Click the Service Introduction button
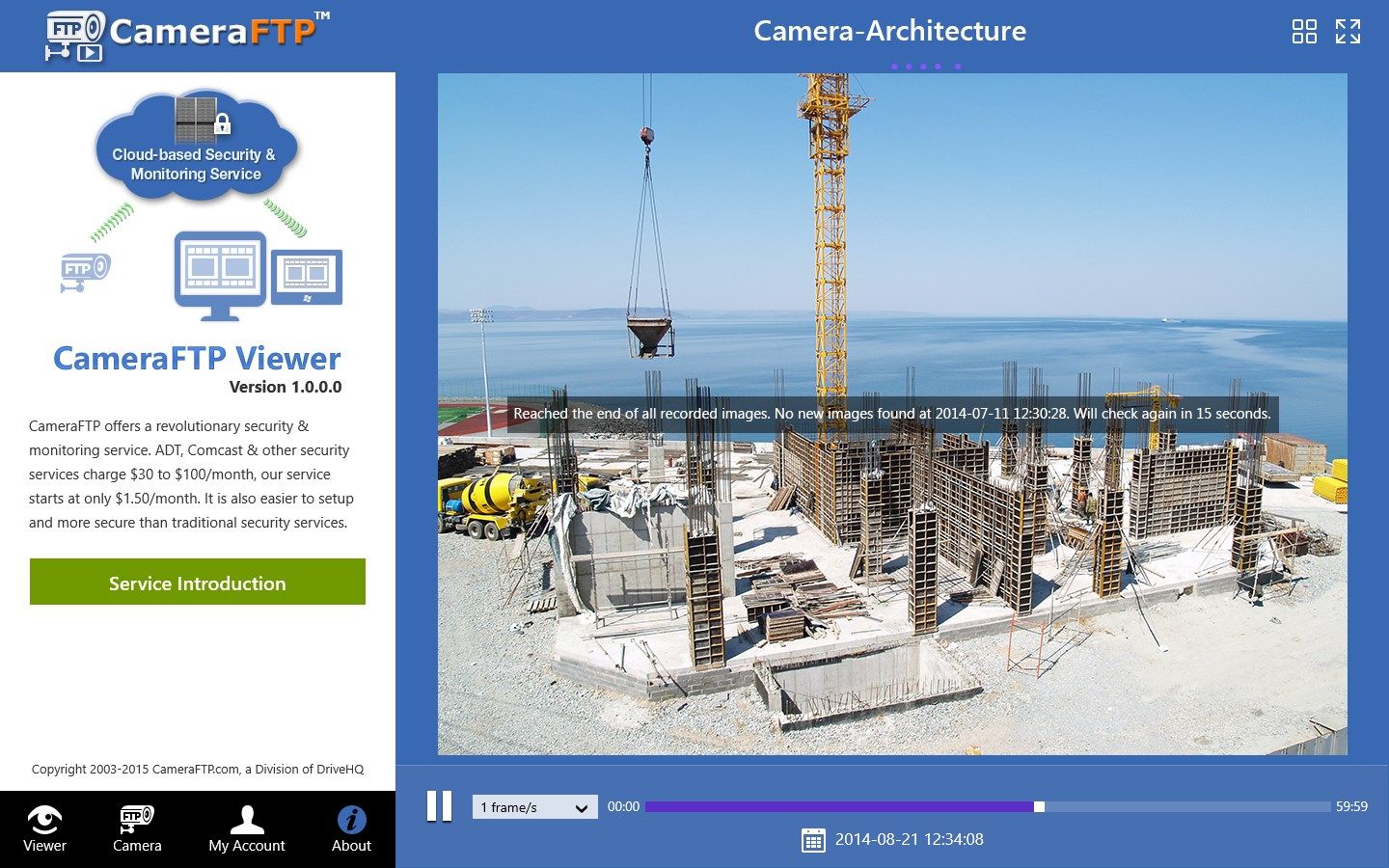Screen dimensions: 1389x868 coord(198,582)
